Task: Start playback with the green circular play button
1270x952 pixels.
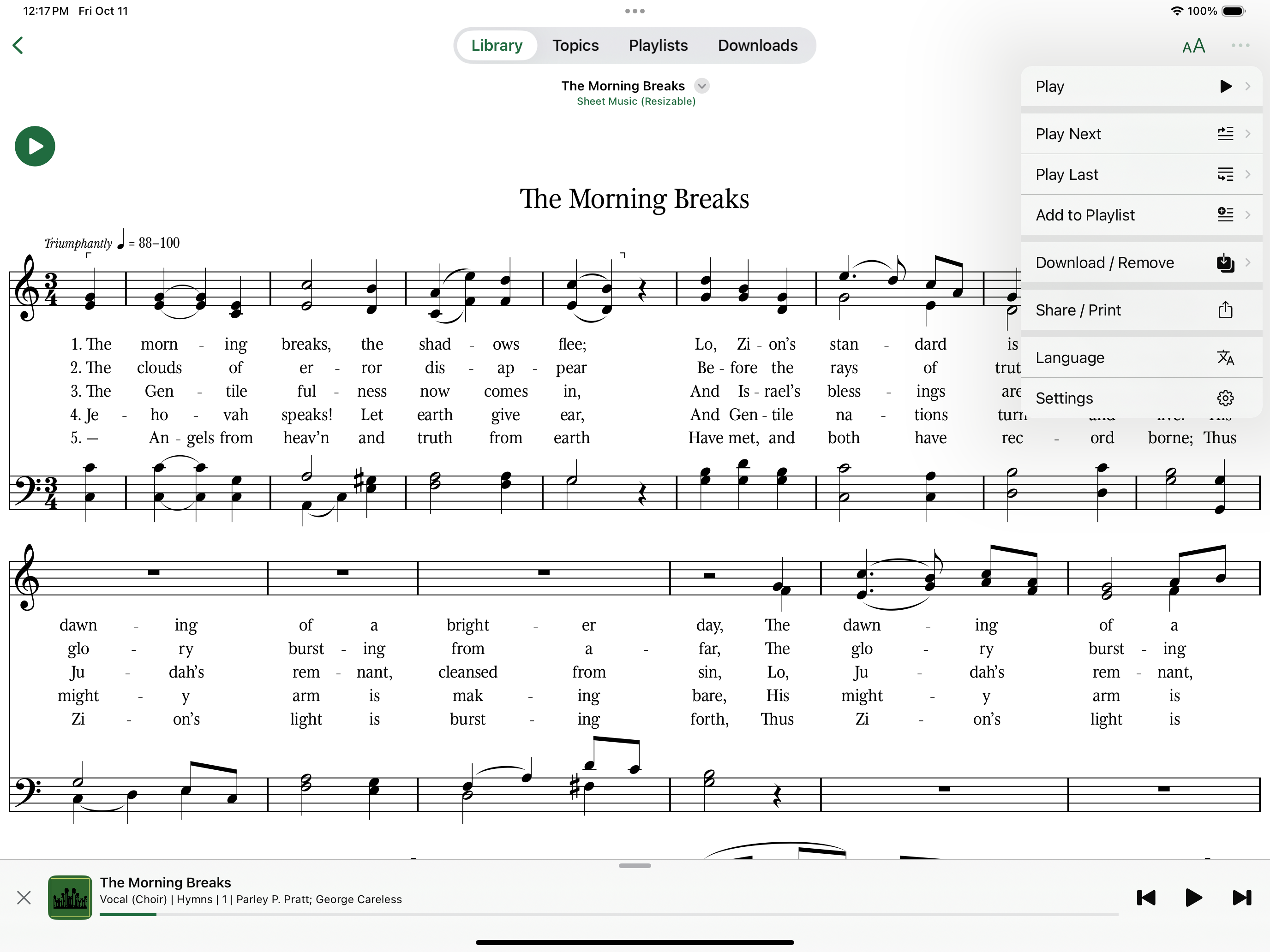Action: (x=35, y=146)
